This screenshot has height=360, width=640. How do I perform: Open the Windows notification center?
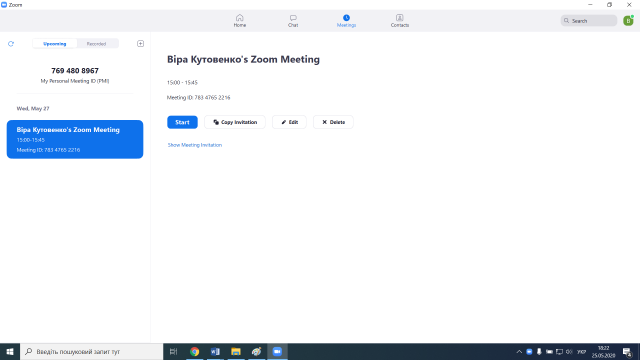click(627, 351)
